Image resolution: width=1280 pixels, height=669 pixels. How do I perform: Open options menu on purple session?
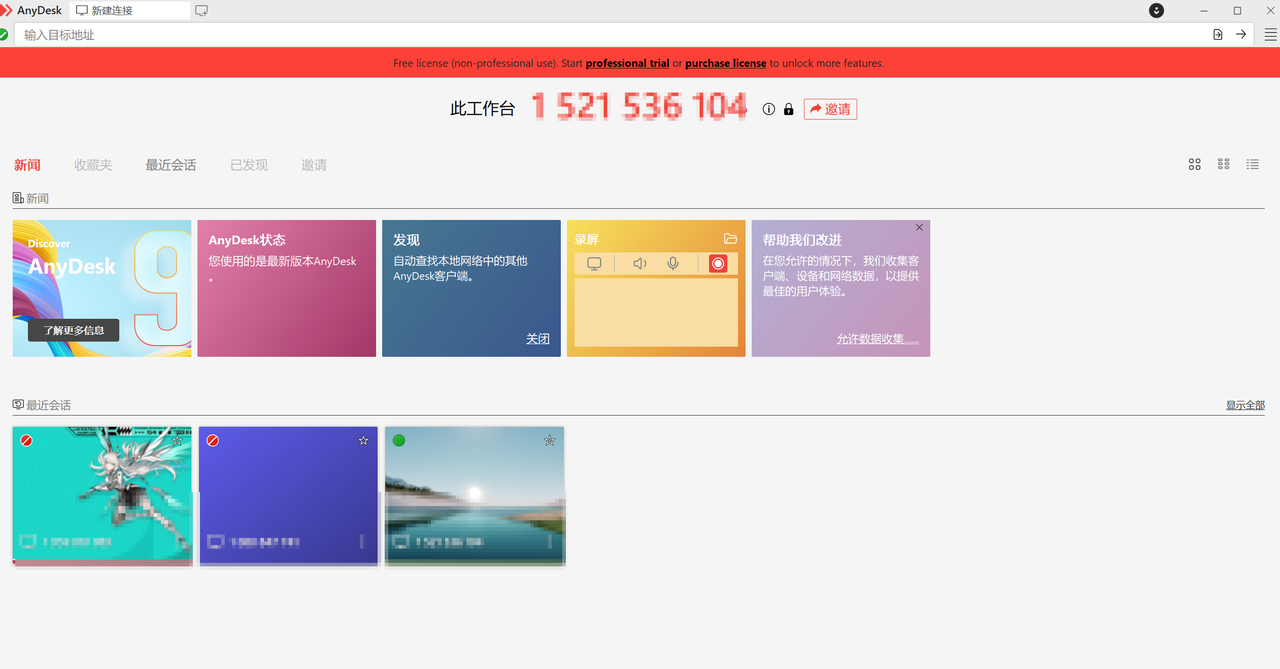(x=363, y=542)
